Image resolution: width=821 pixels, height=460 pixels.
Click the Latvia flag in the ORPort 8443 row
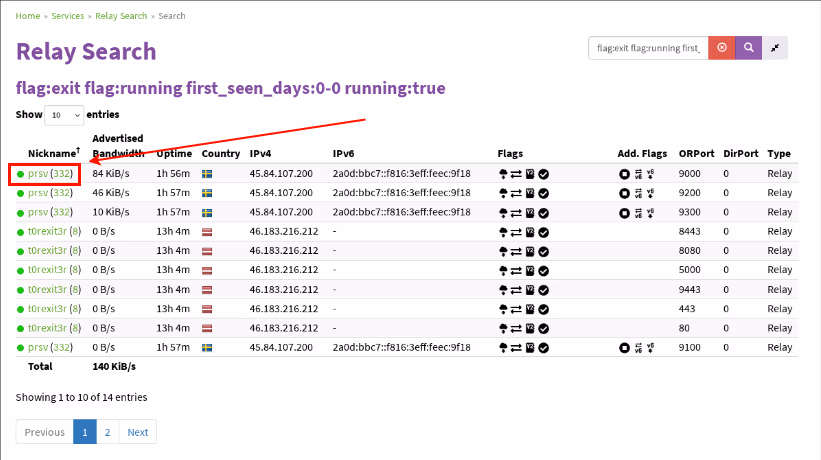click(x=207, y=231)
